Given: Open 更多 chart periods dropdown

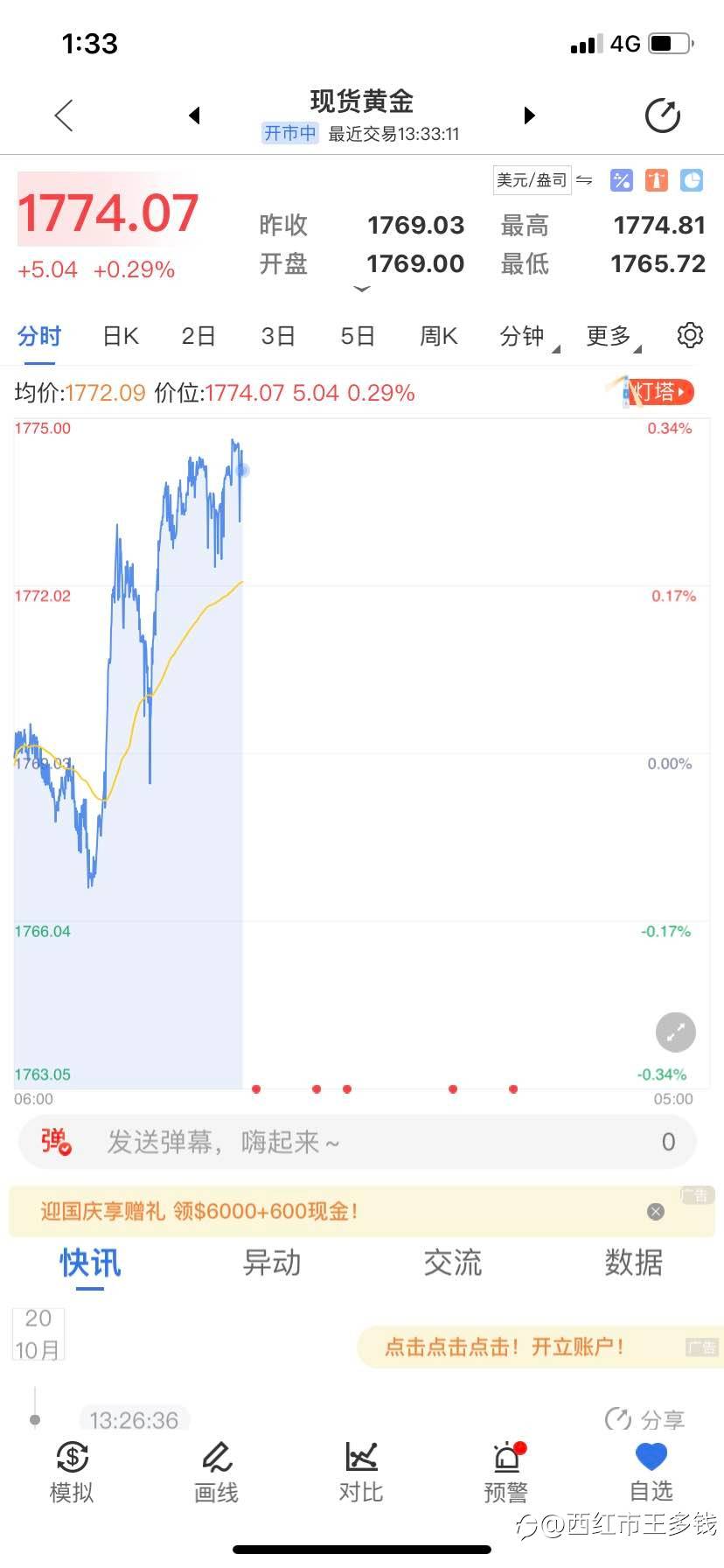Looking at the screenshot, I should coord(614,337).
